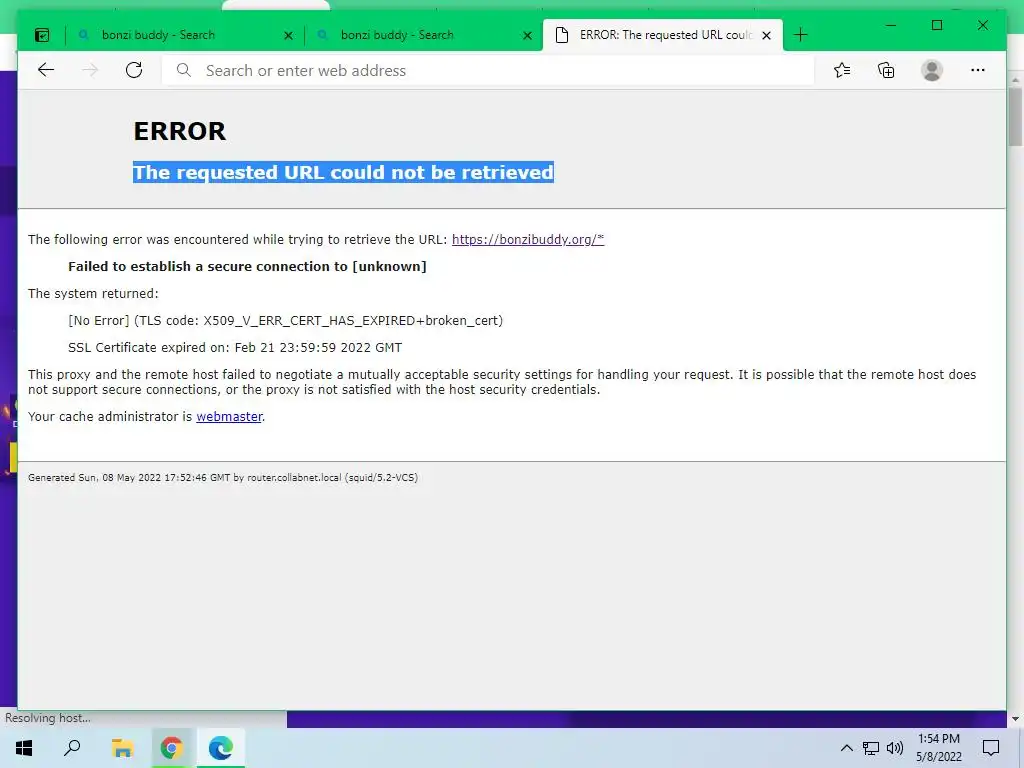Click Microsoft Edge taskbar icon

[221, 748]
